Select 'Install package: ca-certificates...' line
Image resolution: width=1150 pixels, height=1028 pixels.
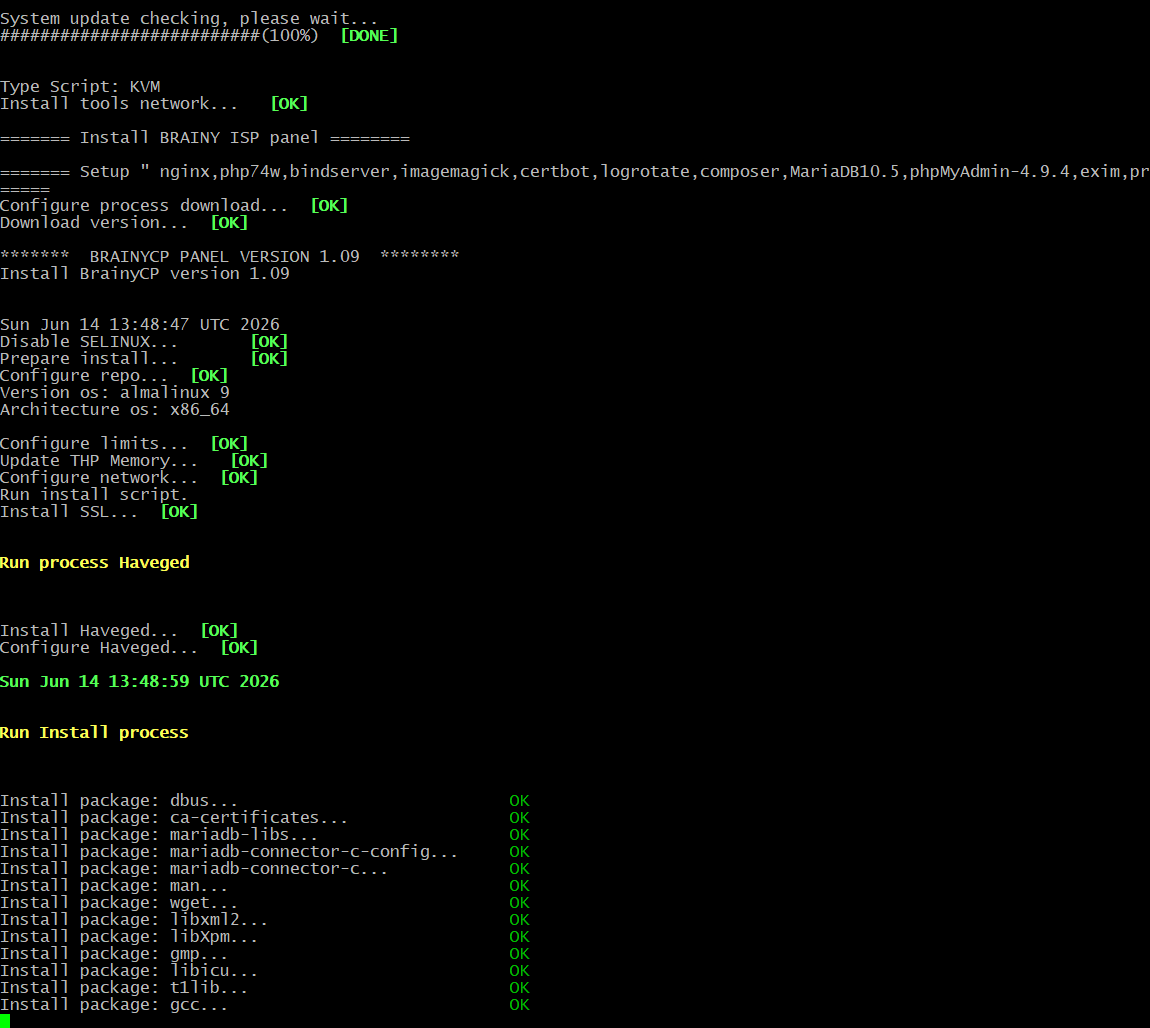[x=265, y=818]
